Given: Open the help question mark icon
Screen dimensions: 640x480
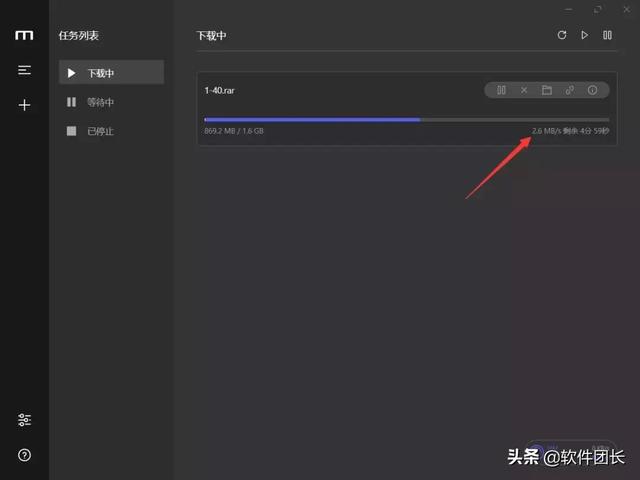Looking at the screenshot, I should 24,455.
